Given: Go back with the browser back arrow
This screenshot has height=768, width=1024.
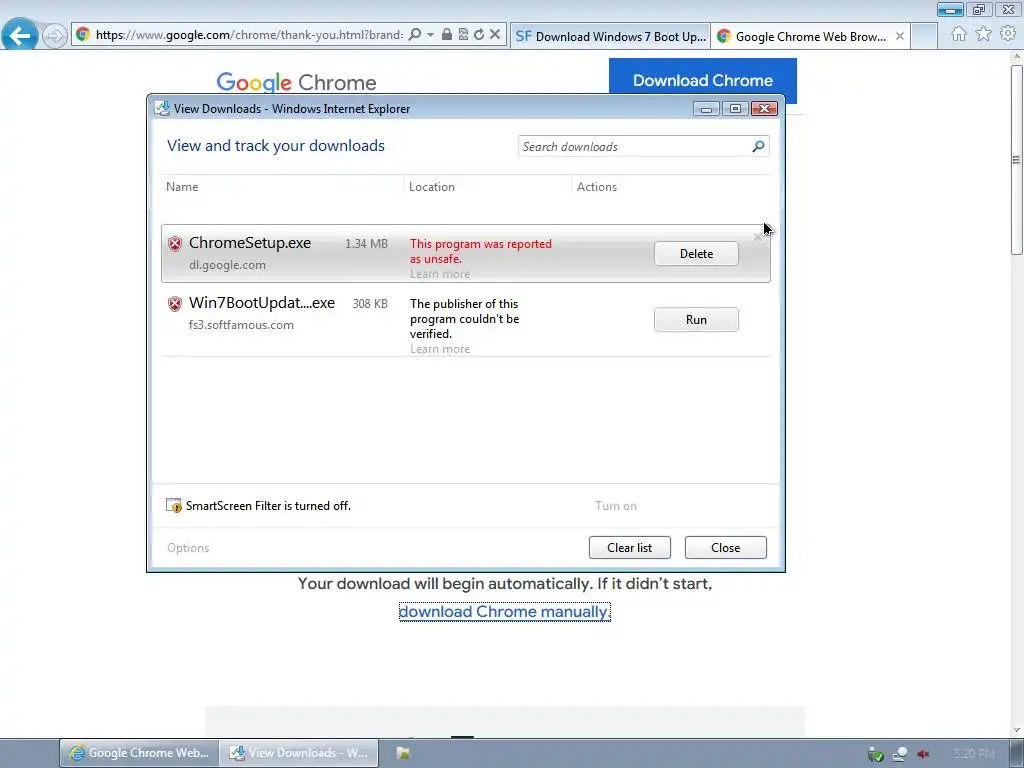Looking at the screenshot, I should pyautogui.click(x=20, y=35).
